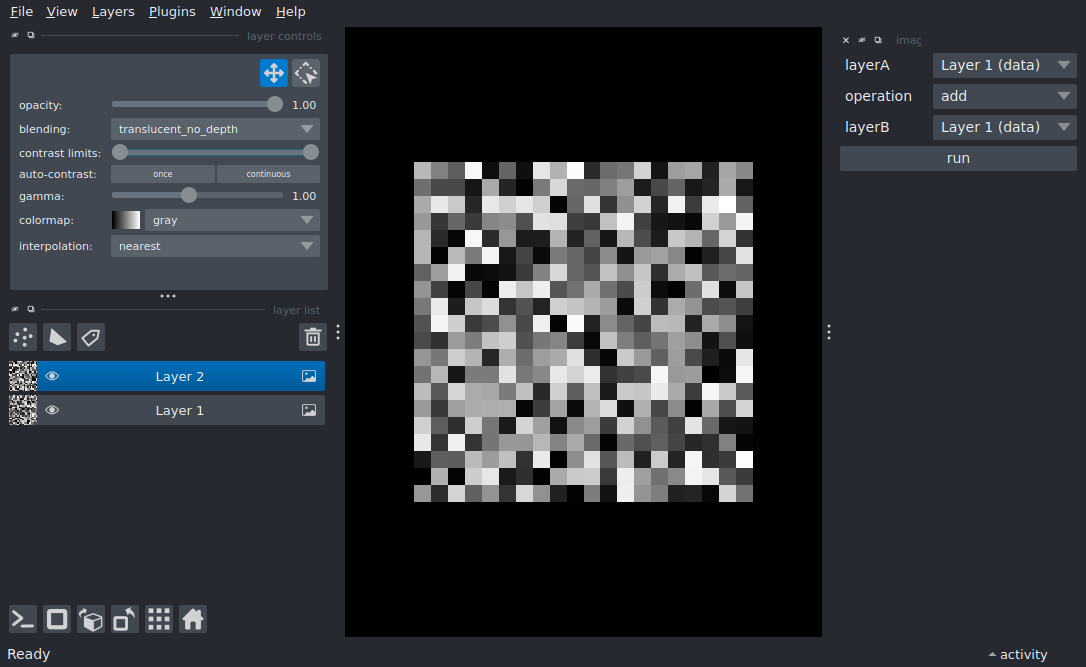Create a new points layer
The height and width of the screenshot is (667, 1086).
pos(23,337)
